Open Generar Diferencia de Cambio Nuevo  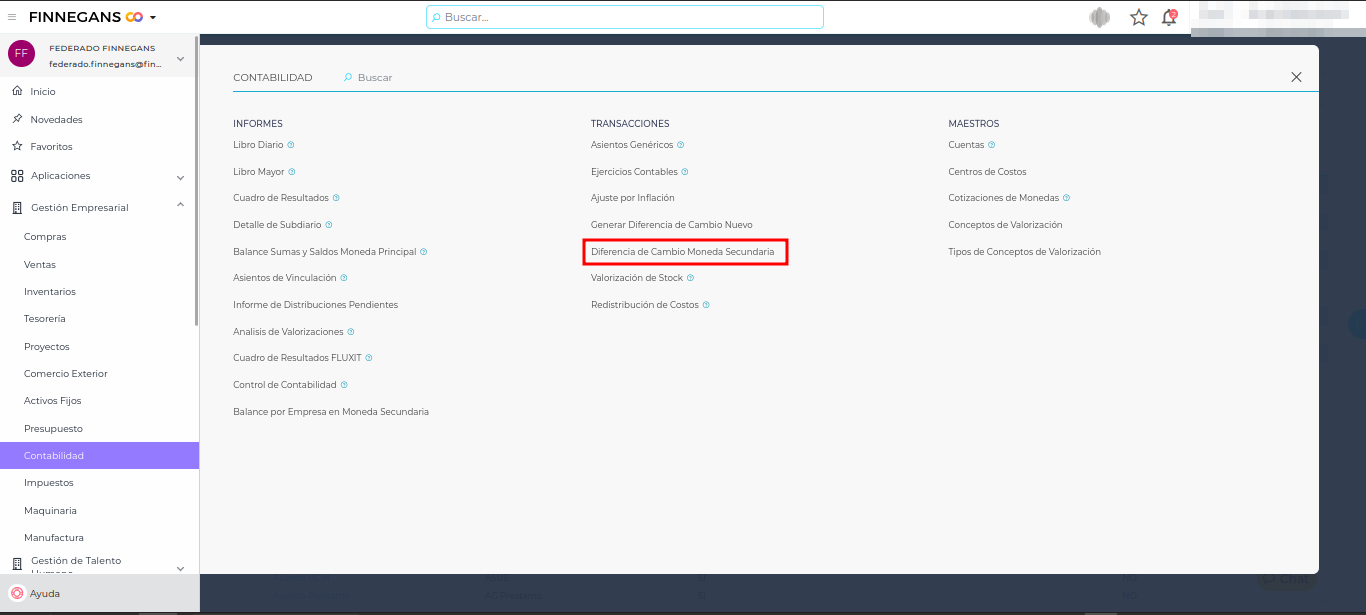(672, 225)
